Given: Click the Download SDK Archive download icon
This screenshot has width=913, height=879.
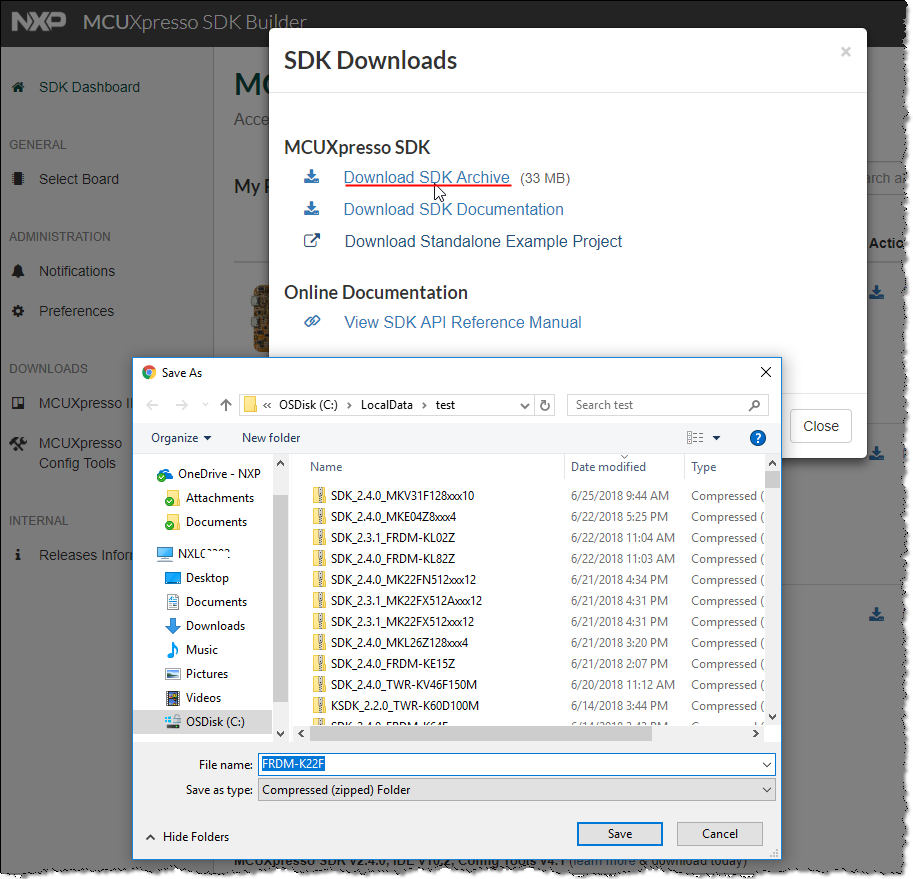Looking at the screenshot, I should (312, 176).
